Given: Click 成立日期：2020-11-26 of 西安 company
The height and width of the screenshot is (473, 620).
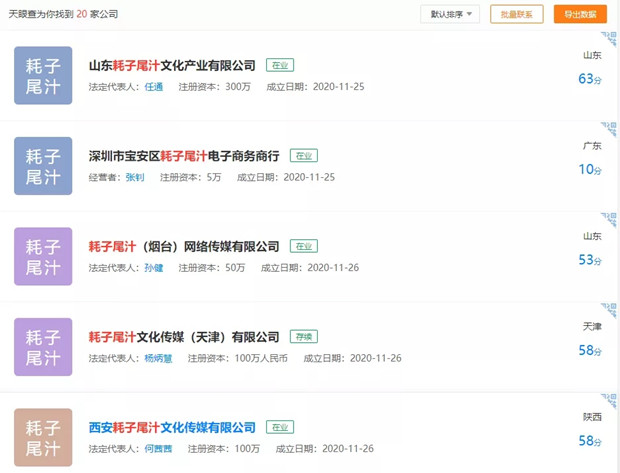Looking at the screenshot, I should (325, 449).
